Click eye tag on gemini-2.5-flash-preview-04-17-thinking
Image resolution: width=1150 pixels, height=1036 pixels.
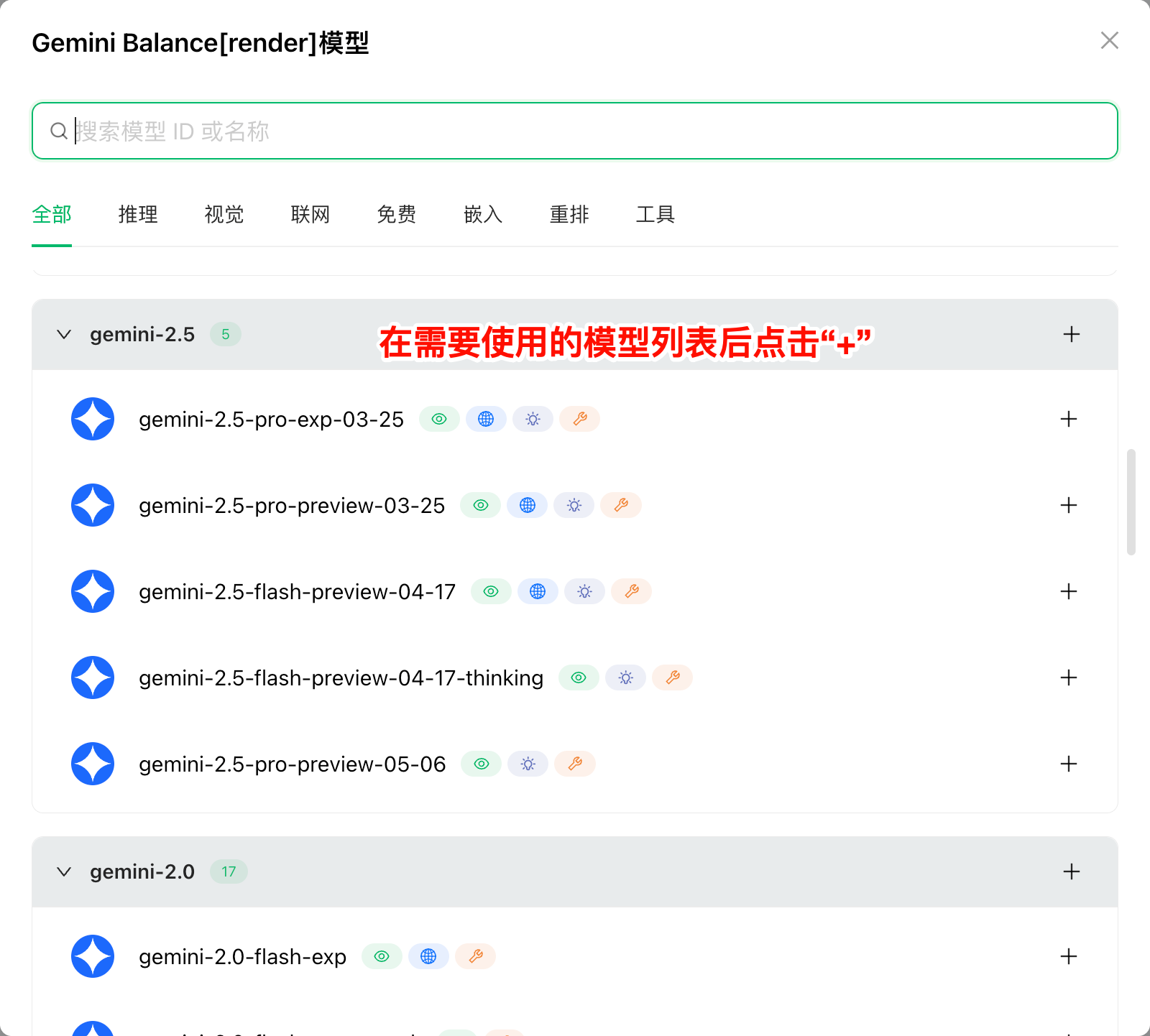(x=579, y=677)
